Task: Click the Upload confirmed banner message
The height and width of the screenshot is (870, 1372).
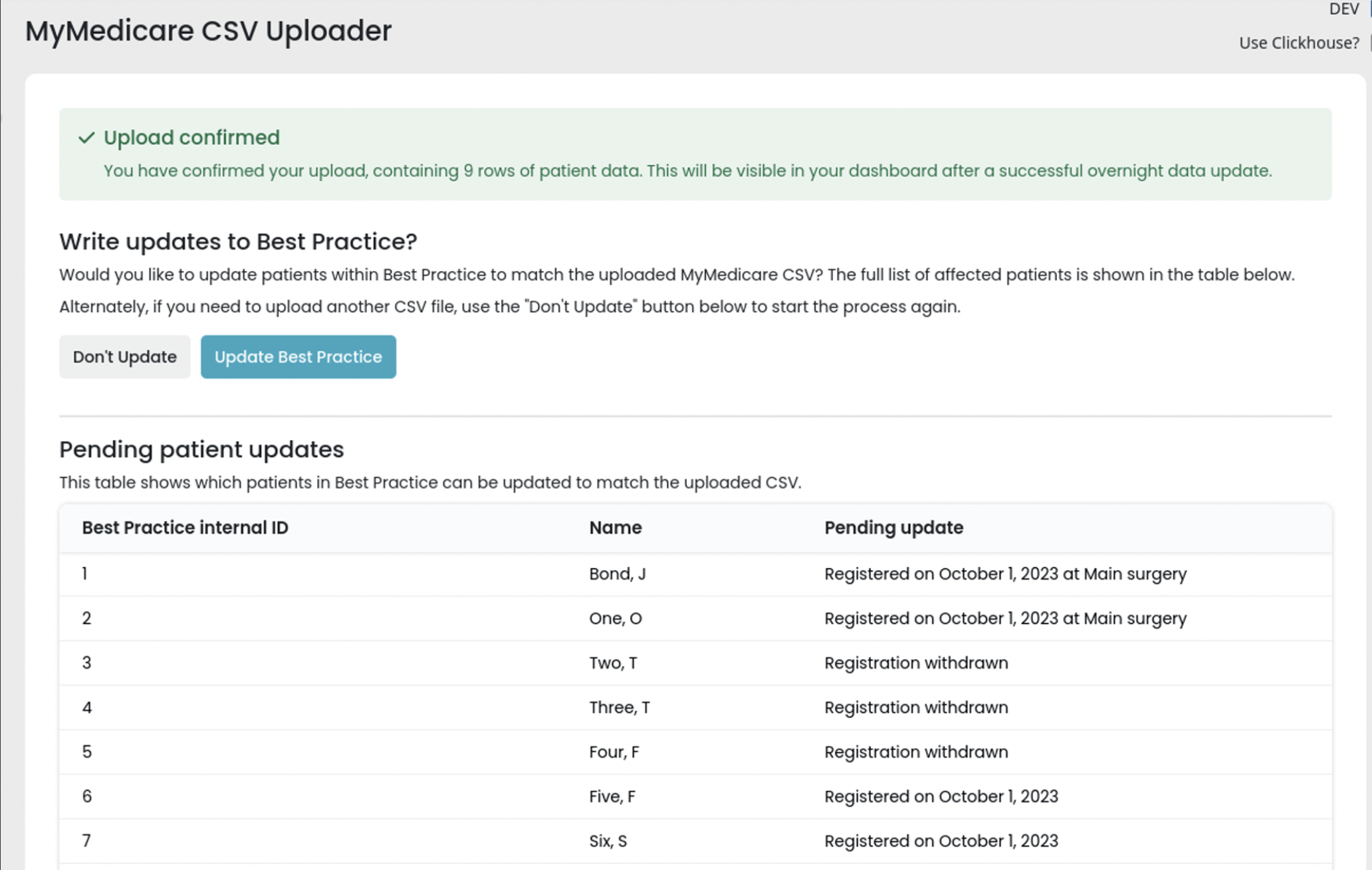Action: (687, 171)
